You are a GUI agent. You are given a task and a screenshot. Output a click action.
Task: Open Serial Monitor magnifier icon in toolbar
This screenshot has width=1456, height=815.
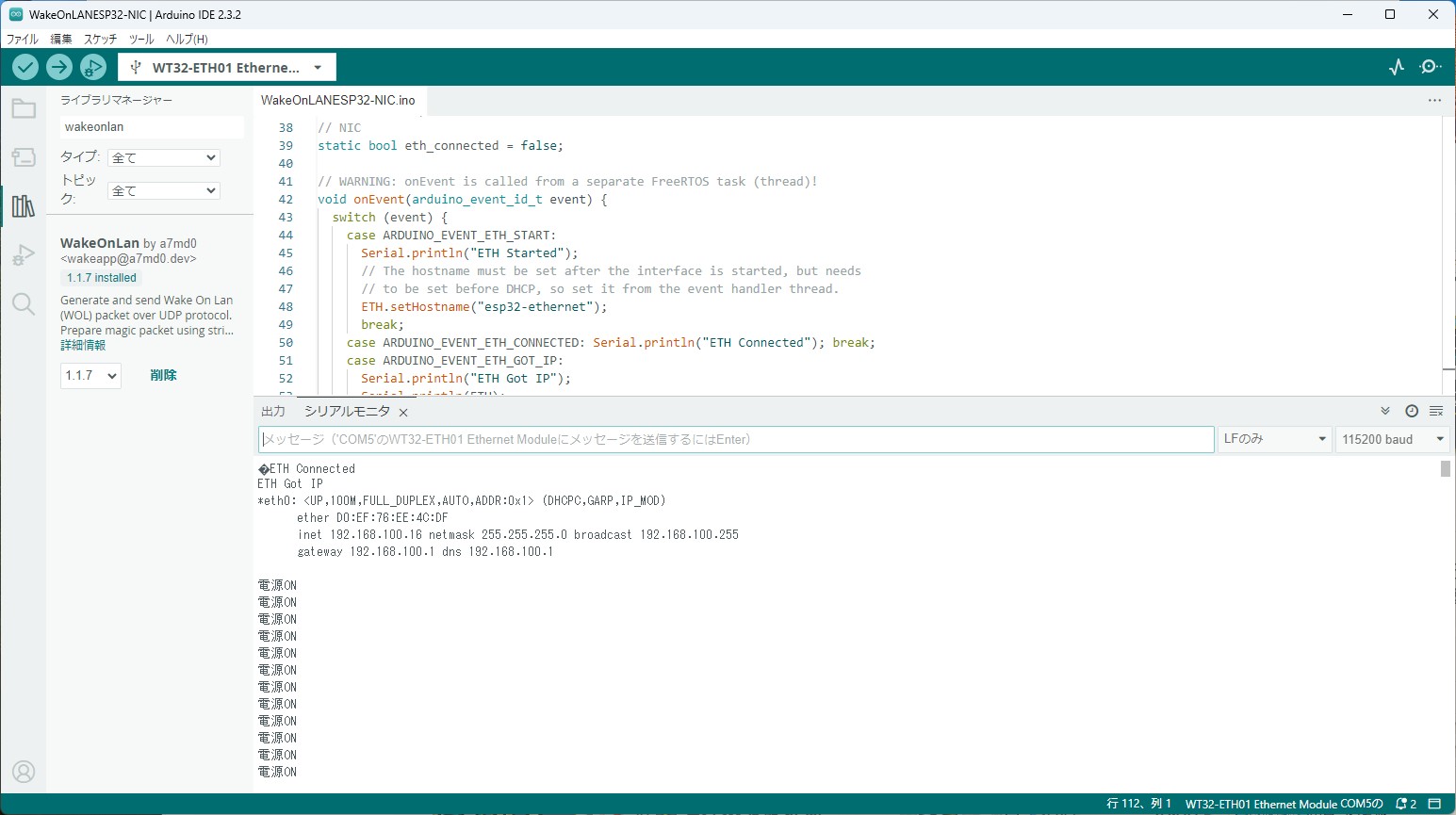(x=1431, y=67)
